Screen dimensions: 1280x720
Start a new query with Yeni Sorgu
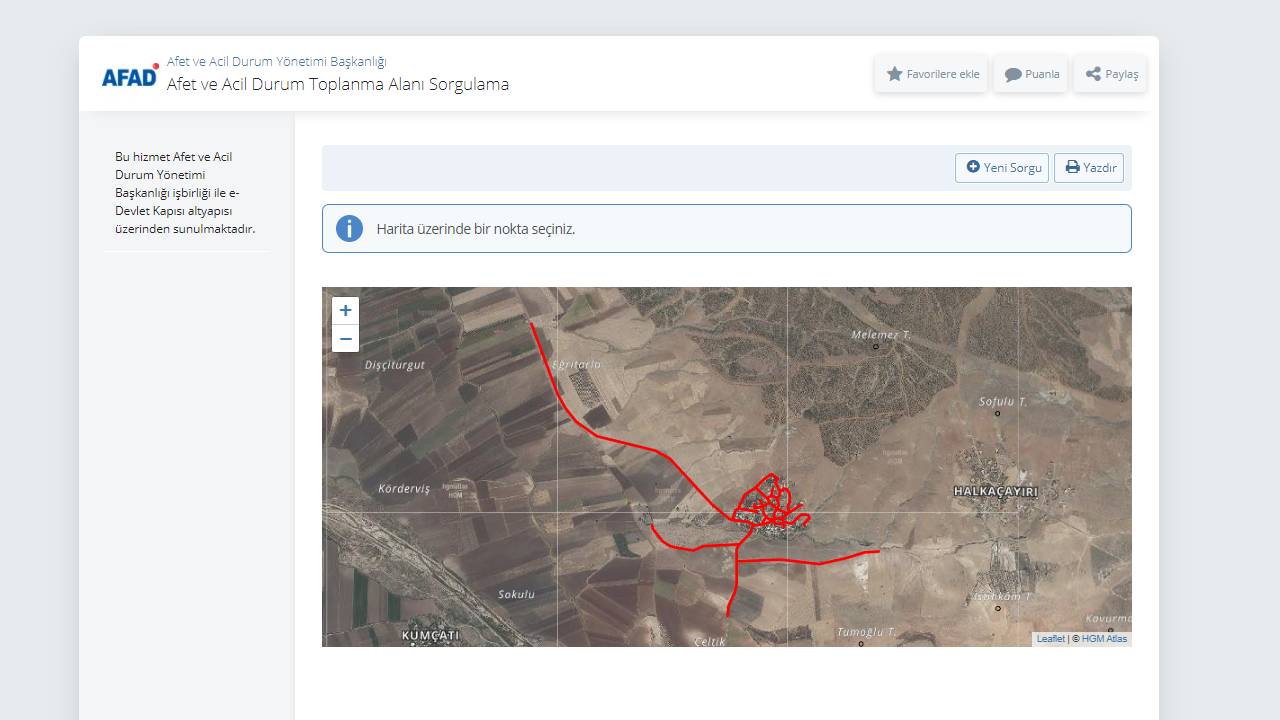point(1002,168)
